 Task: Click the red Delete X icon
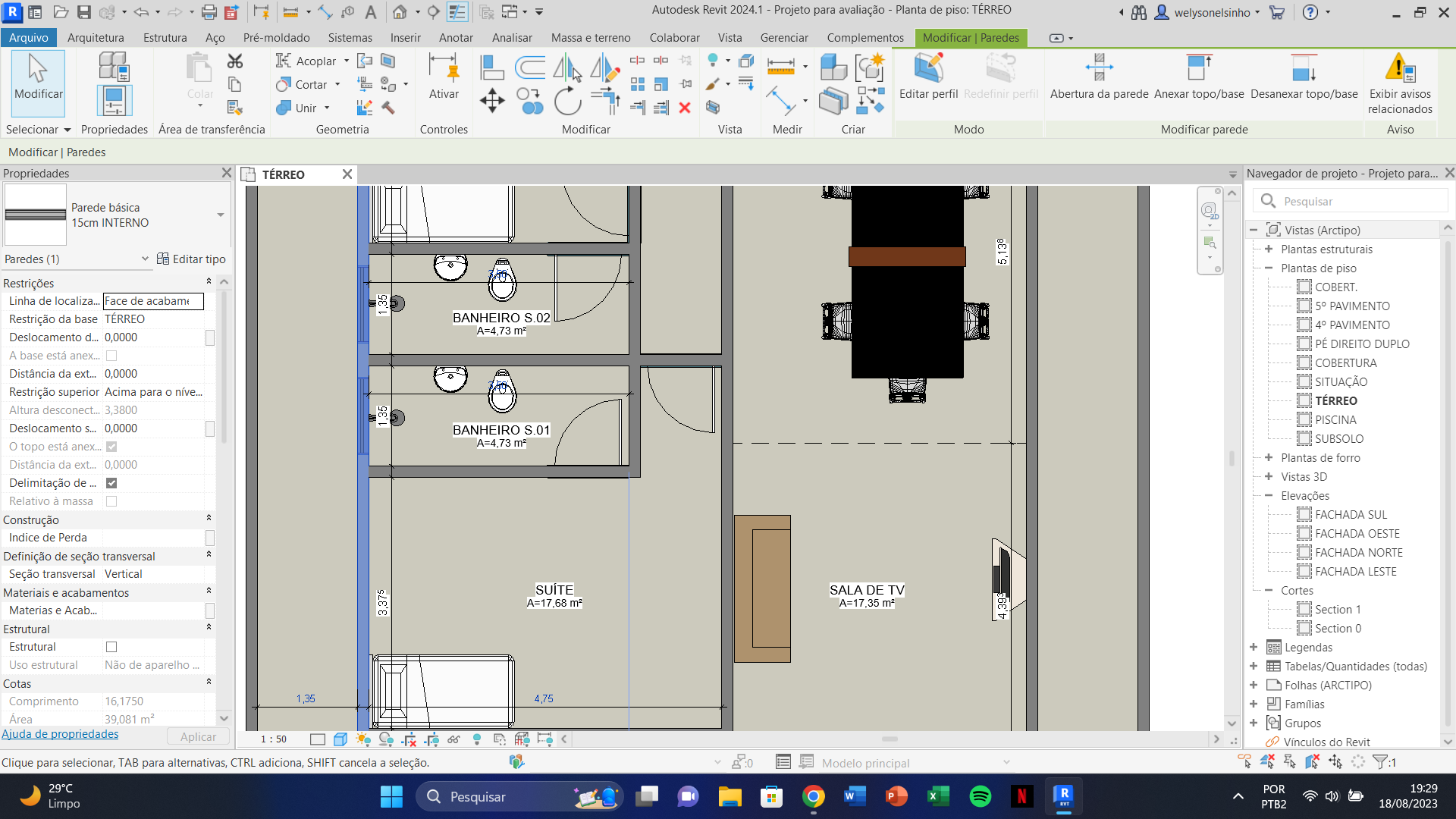coord(685,108)
